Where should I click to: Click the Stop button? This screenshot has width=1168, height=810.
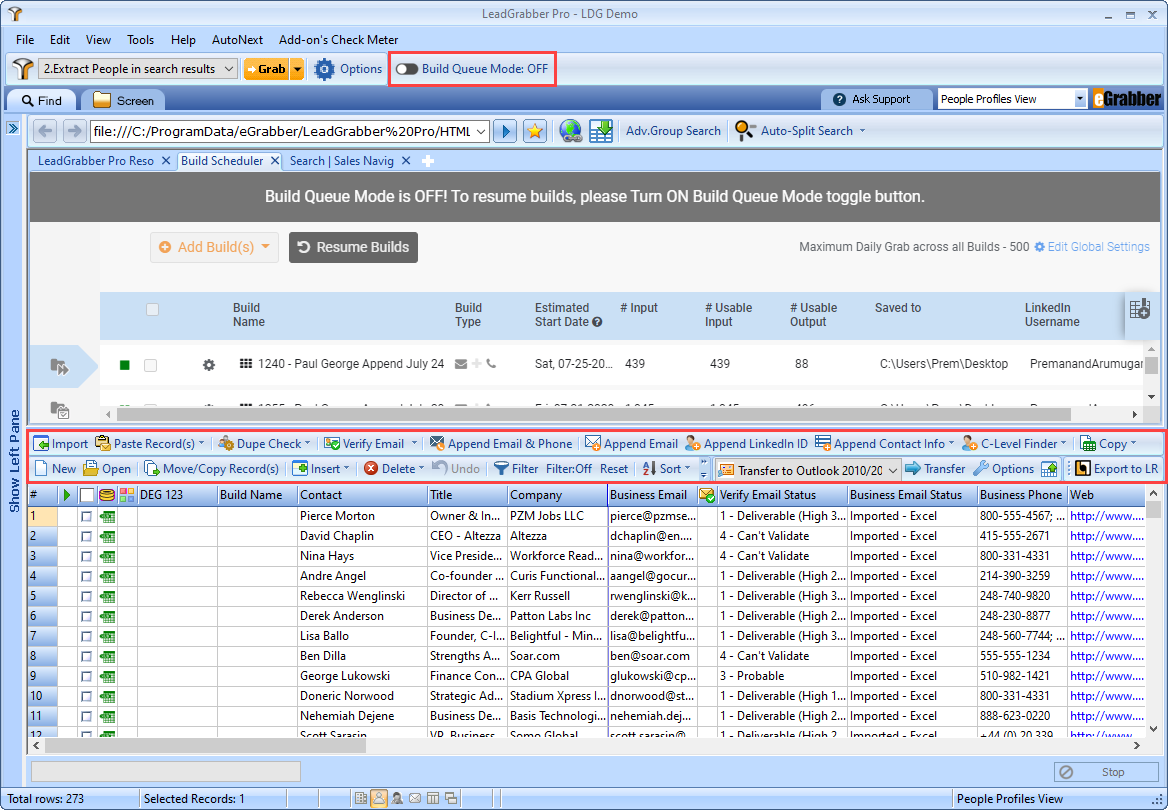pyautogui.click(x=1106, y=772)
